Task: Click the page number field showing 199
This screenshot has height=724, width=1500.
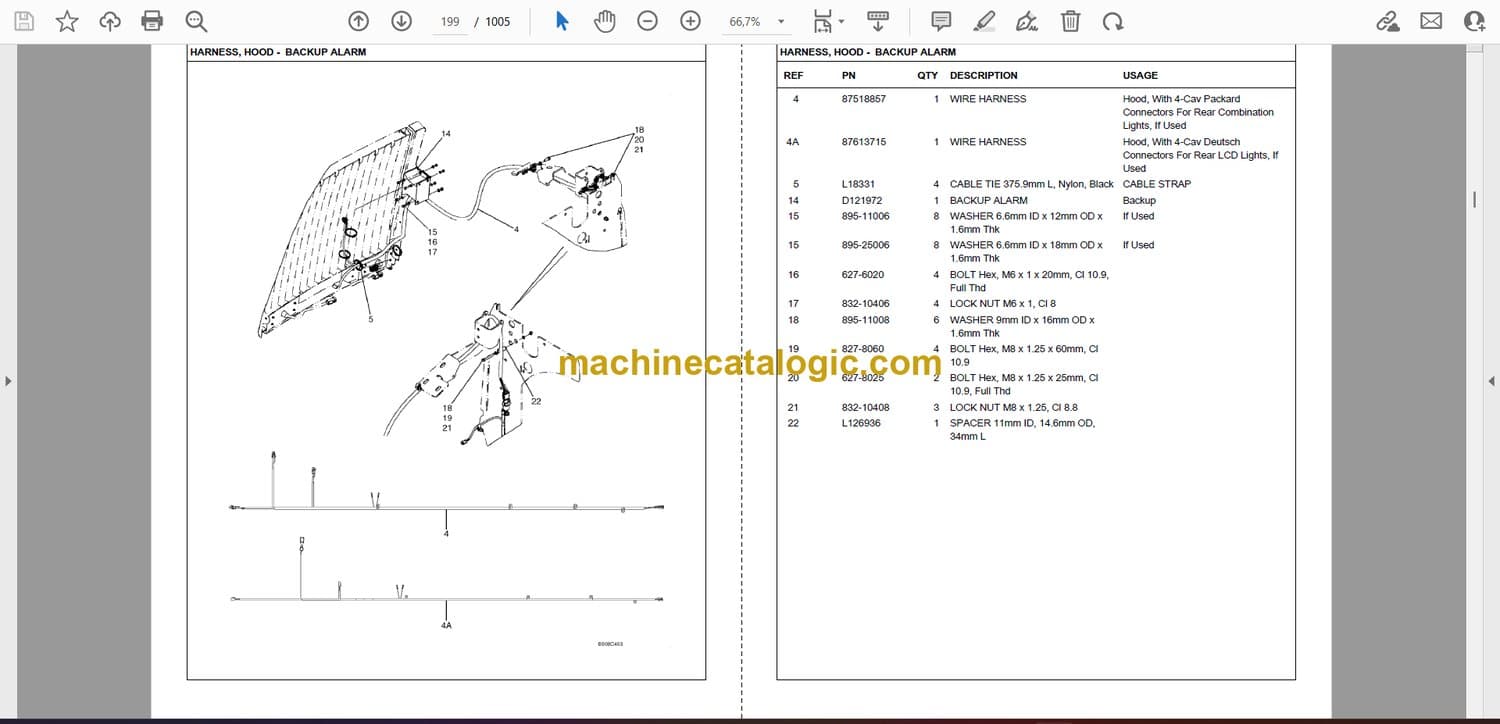Action: pos(450,21)
